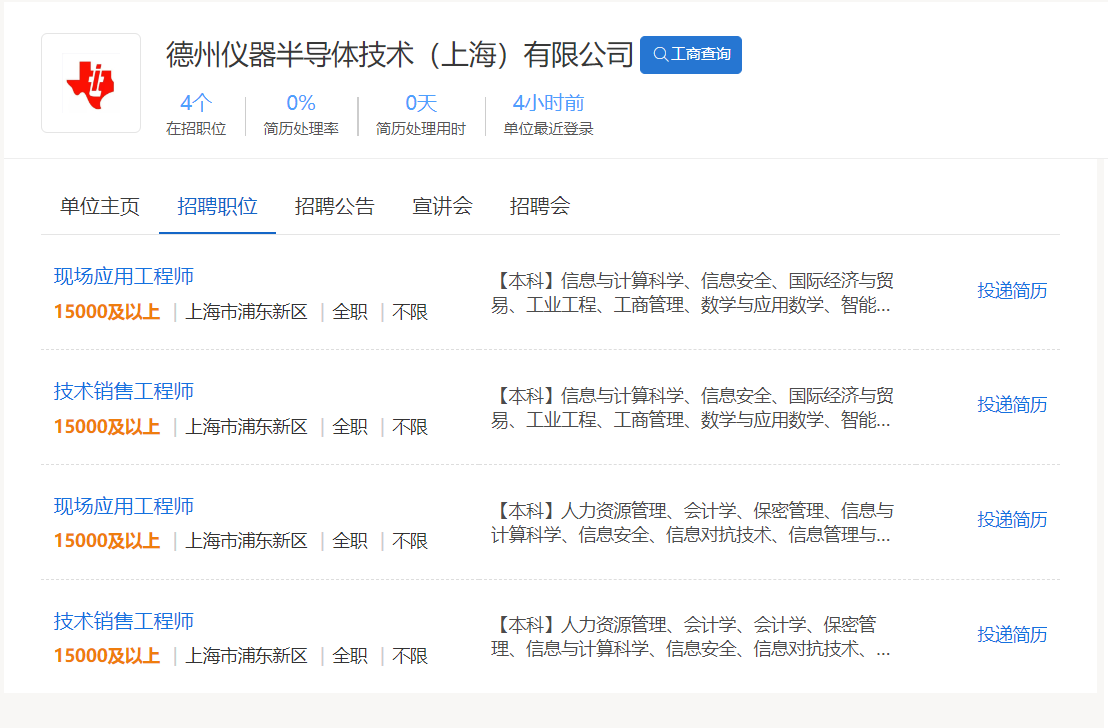Open the last 技术销售工程师 job listing
The height and width of the screenshot is (728, 1108).
pos(124,621)
